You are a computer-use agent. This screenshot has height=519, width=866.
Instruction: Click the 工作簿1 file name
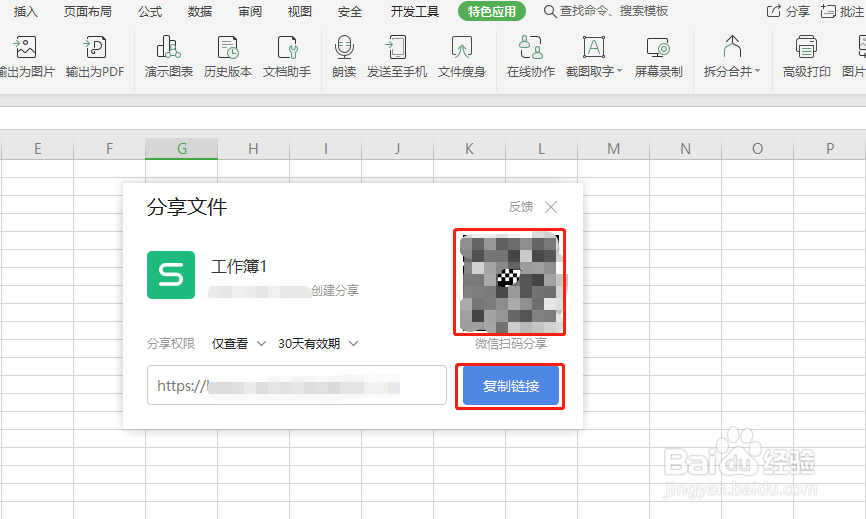[239, 267]
